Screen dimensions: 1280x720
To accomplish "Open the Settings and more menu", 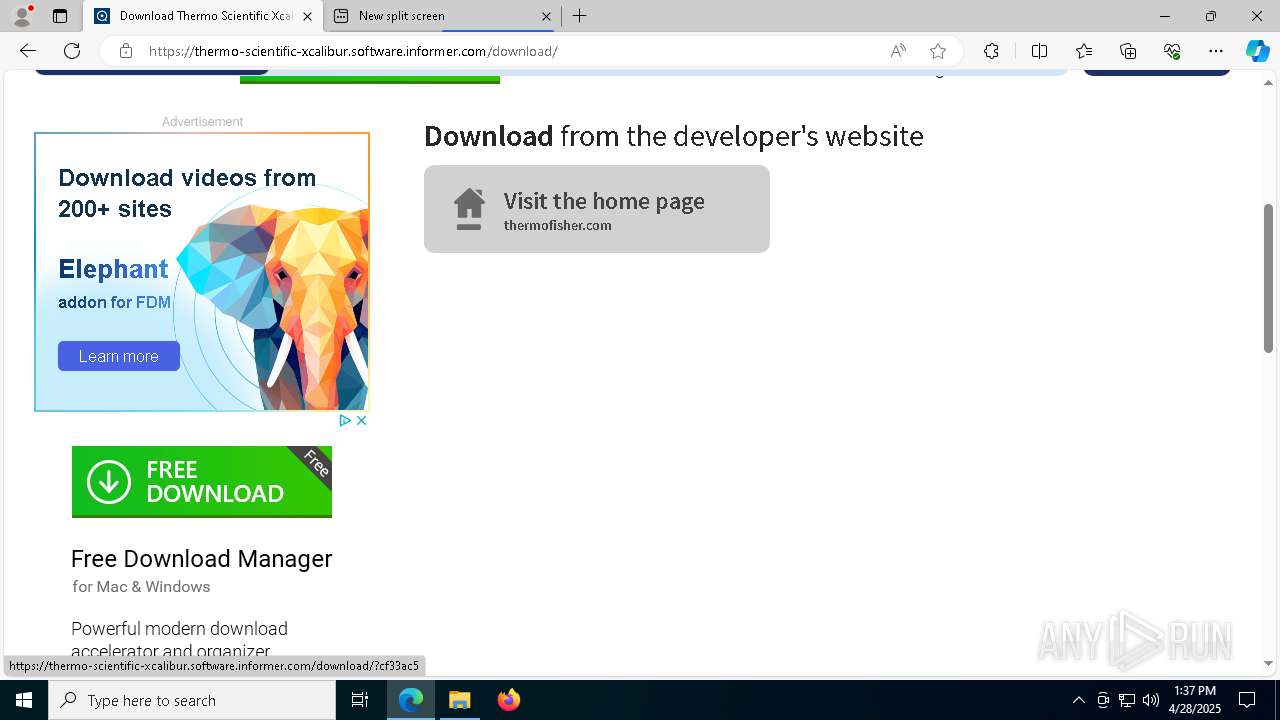I will pyautogui.click(x=1216, y=51).
